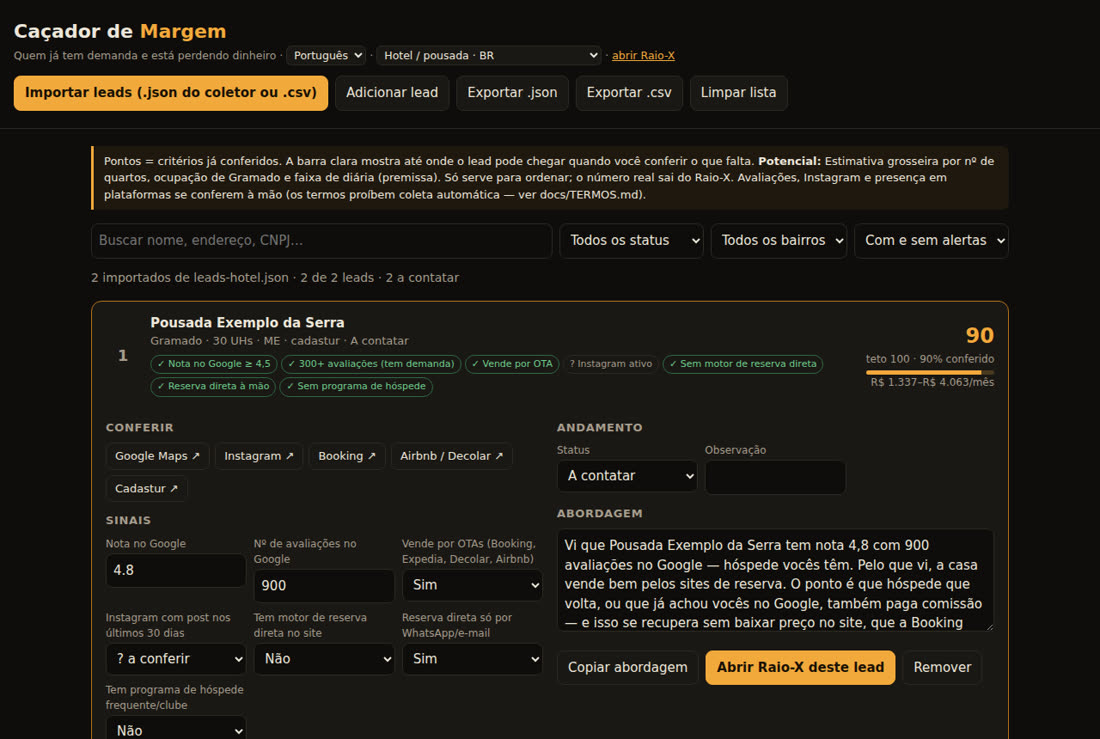The image size is (1100, 739).
Task: Change the A contatar status dropdown
Action: [x=627, y=476]
